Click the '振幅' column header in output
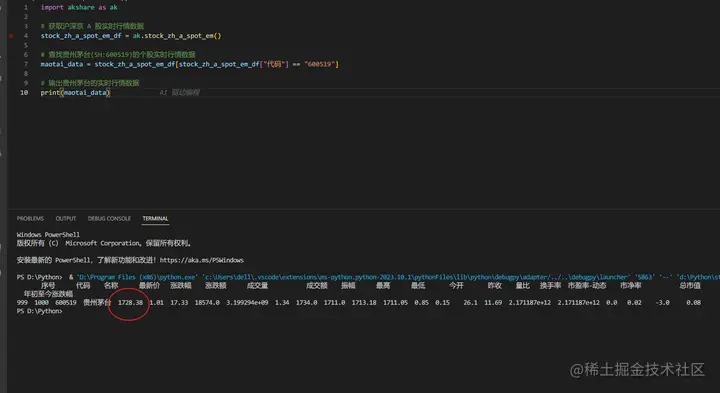 348,286
